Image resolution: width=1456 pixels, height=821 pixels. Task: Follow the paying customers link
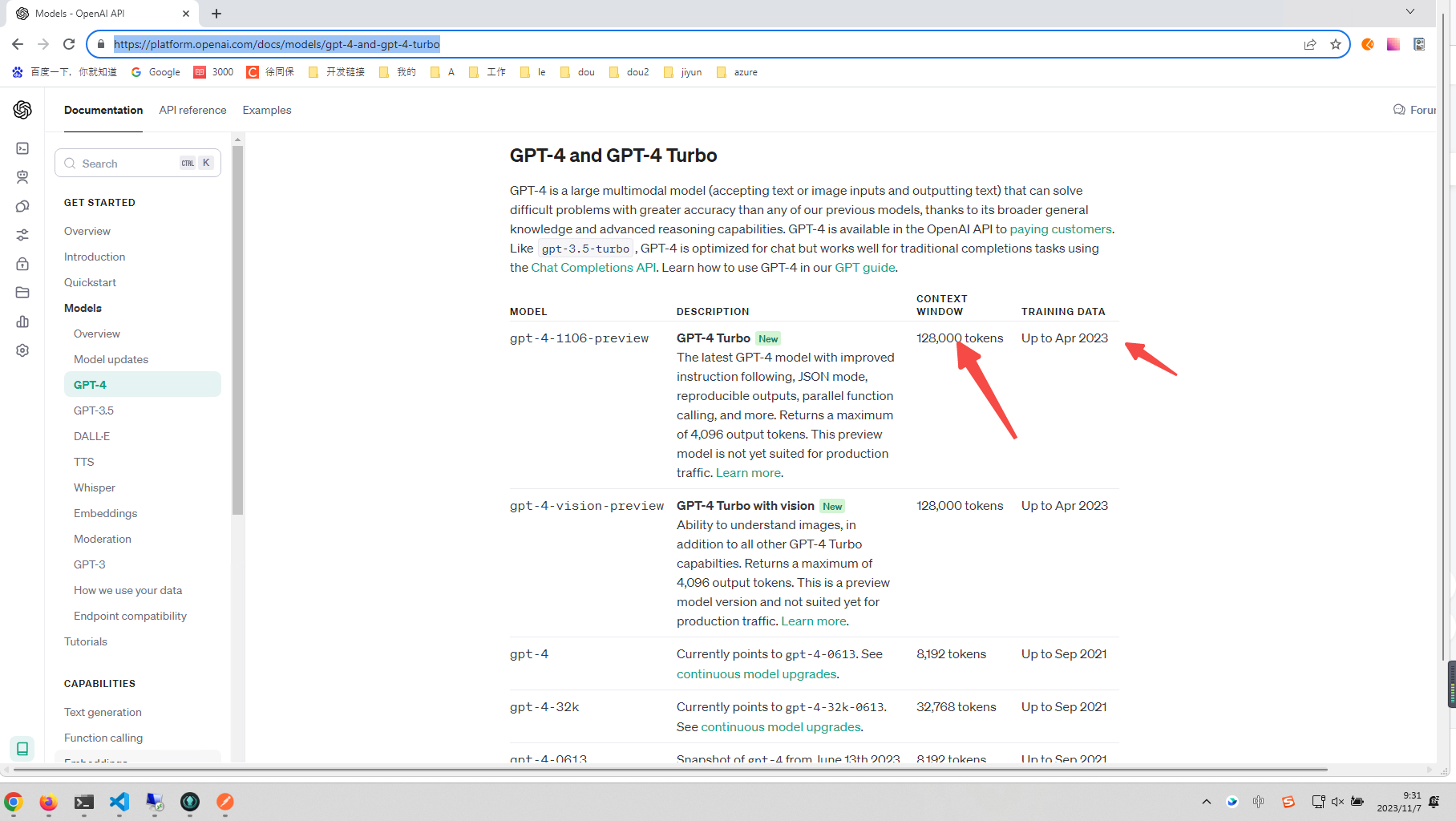point(1061,229)
